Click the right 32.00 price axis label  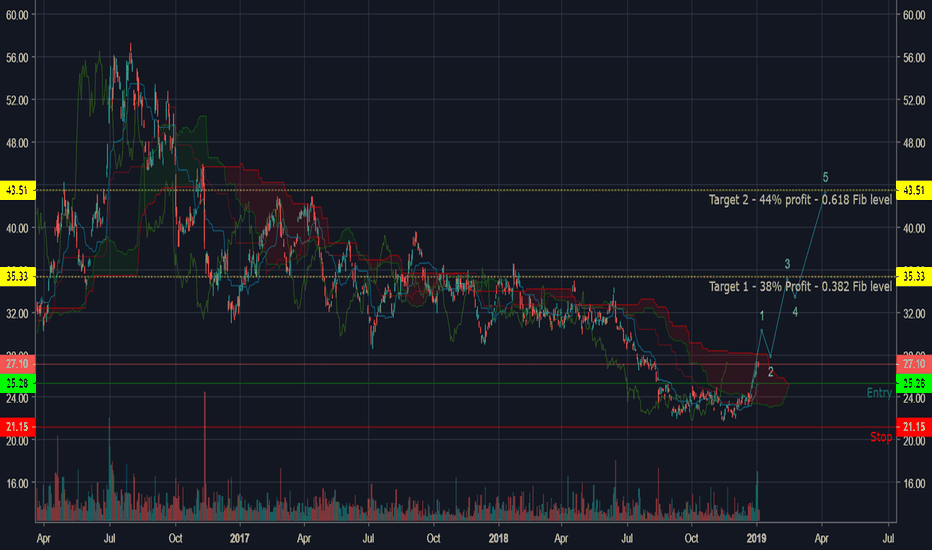(x=914, y=313)
